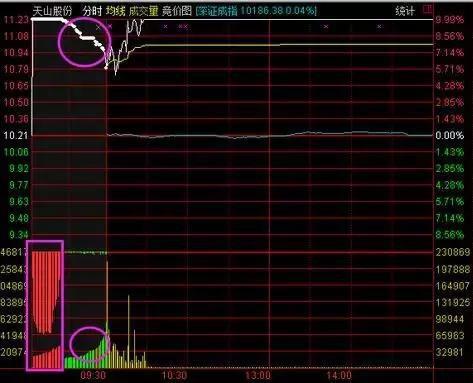Click the 10.94 price label

[x=16, y=53]
